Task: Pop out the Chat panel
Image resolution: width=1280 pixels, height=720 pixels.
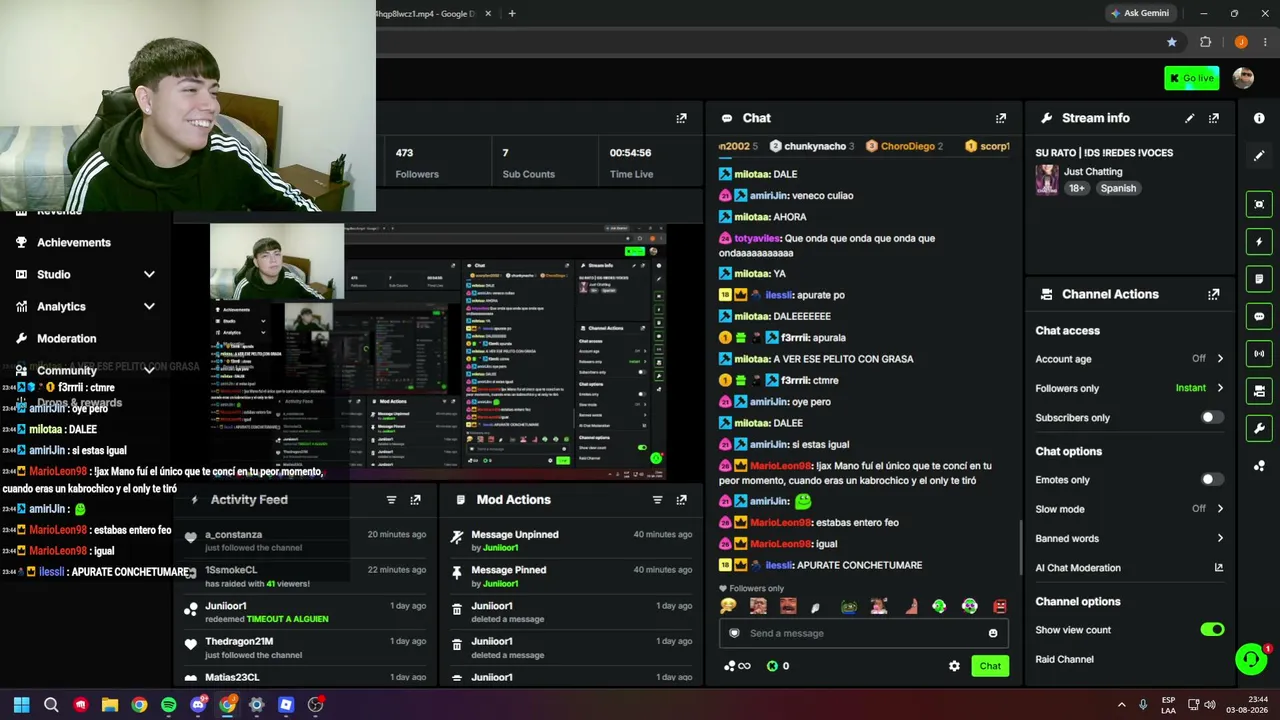Action: coord(1001,118)
